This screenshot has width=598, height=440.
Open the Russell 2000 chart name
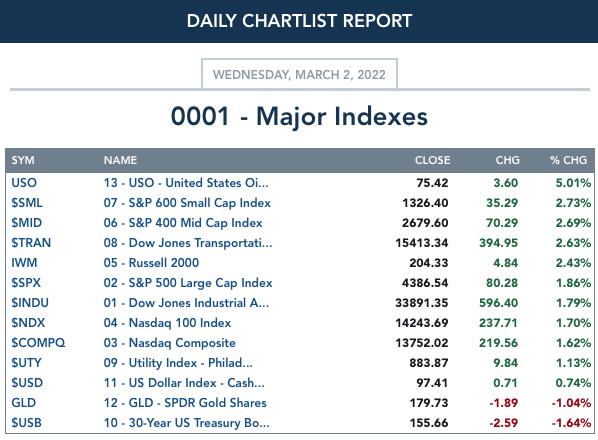point(151,263)
